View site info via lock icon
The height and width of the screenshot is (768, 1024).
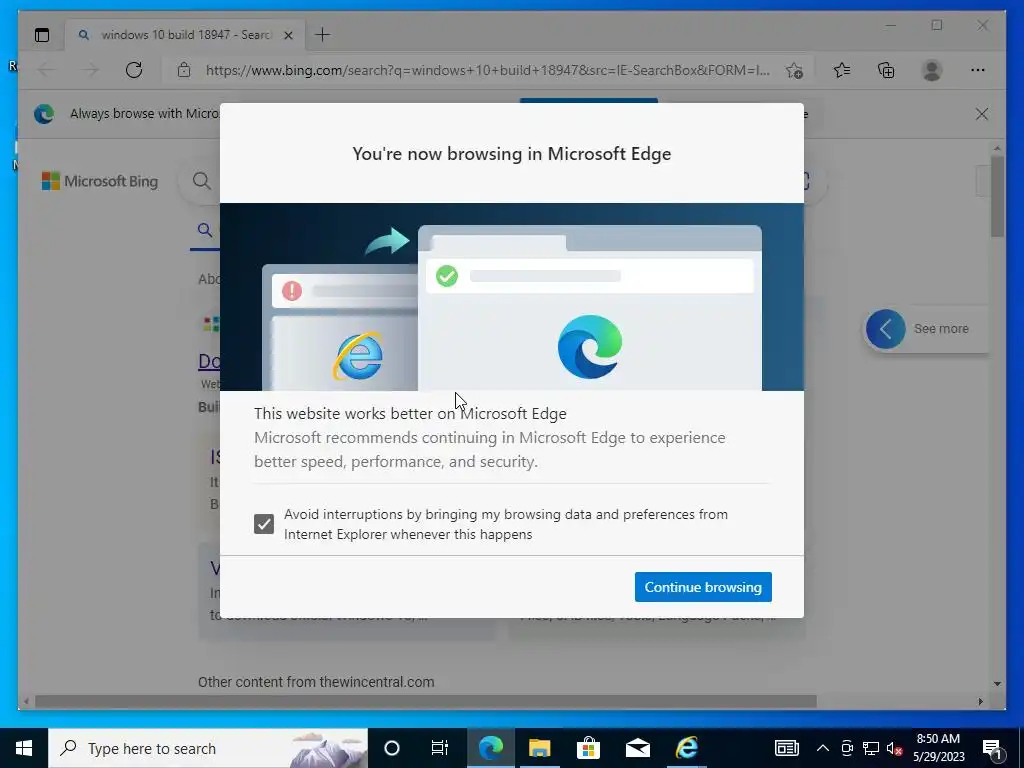point(184,70)
